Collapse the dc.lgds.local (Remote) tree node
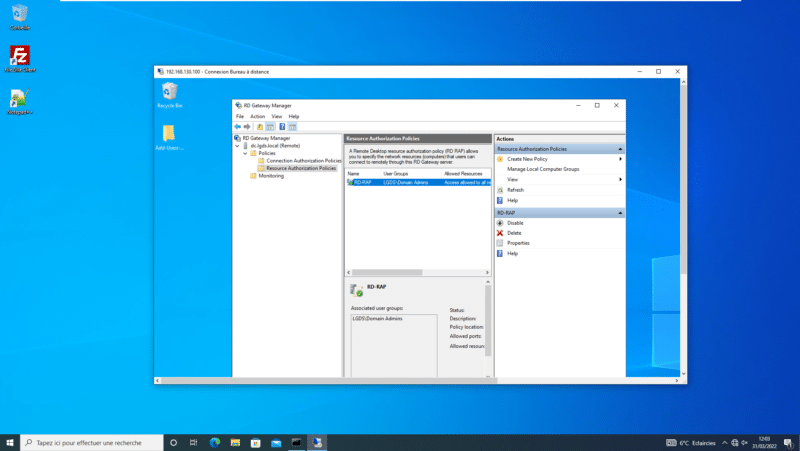Image resolution: width=800 pixels, height=451 pixels. [239, 146]
